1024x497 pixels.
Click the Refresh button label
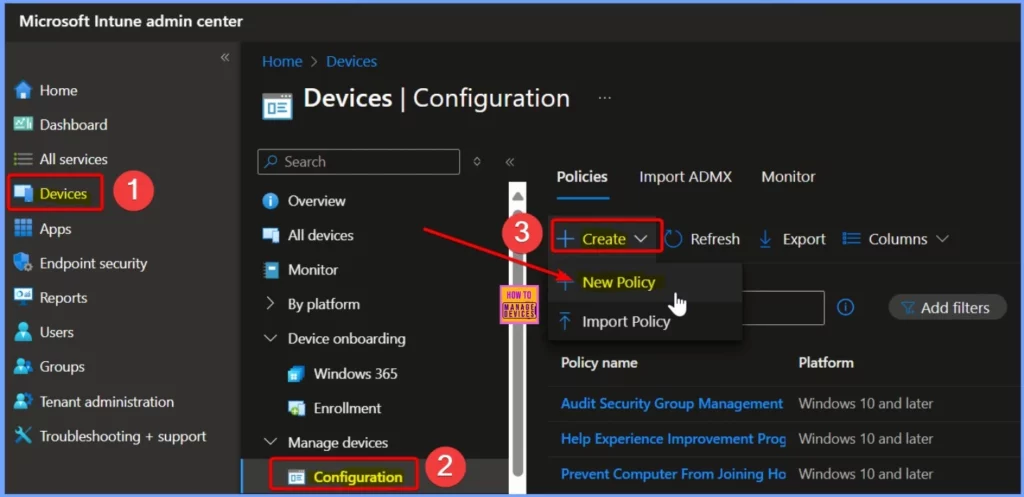(715, 240)
